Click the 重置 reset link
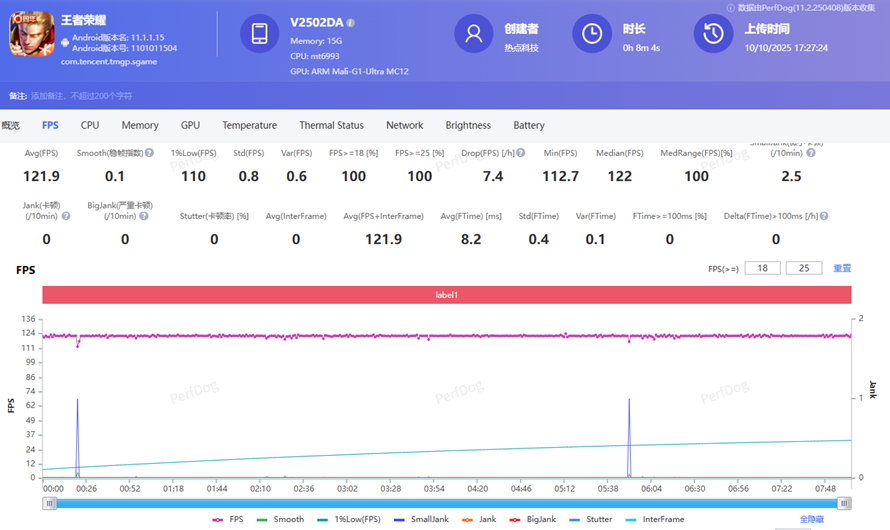890x530 pixels. tap(842, 268)
